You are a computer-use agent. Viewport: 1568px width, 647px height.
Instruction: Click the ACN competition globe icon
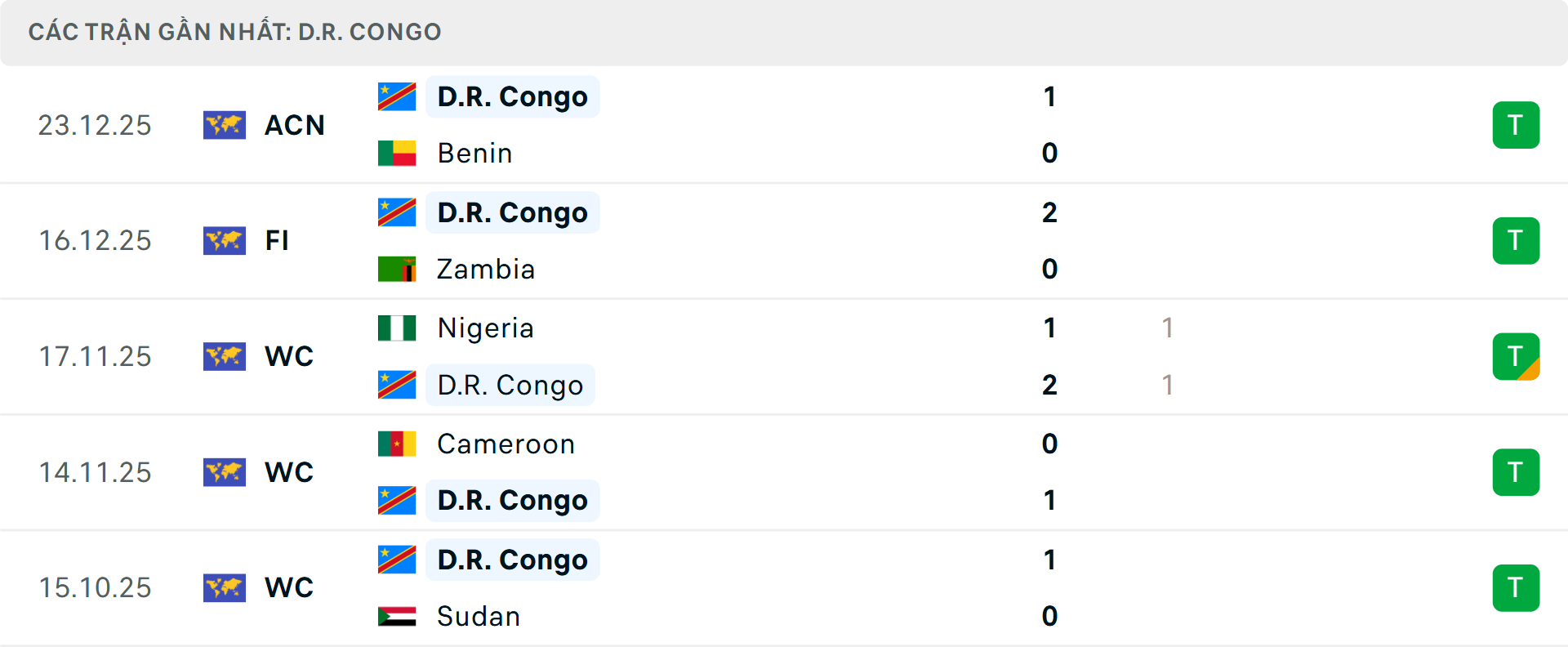tap(225, 125)
